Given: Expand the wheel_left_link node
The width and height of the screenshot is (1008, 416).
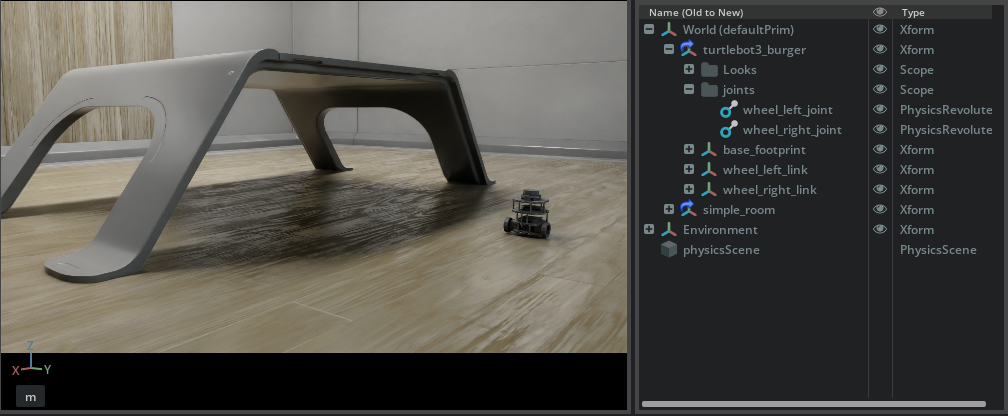Looking at the screenshot, I should click(x=689, y=170).
